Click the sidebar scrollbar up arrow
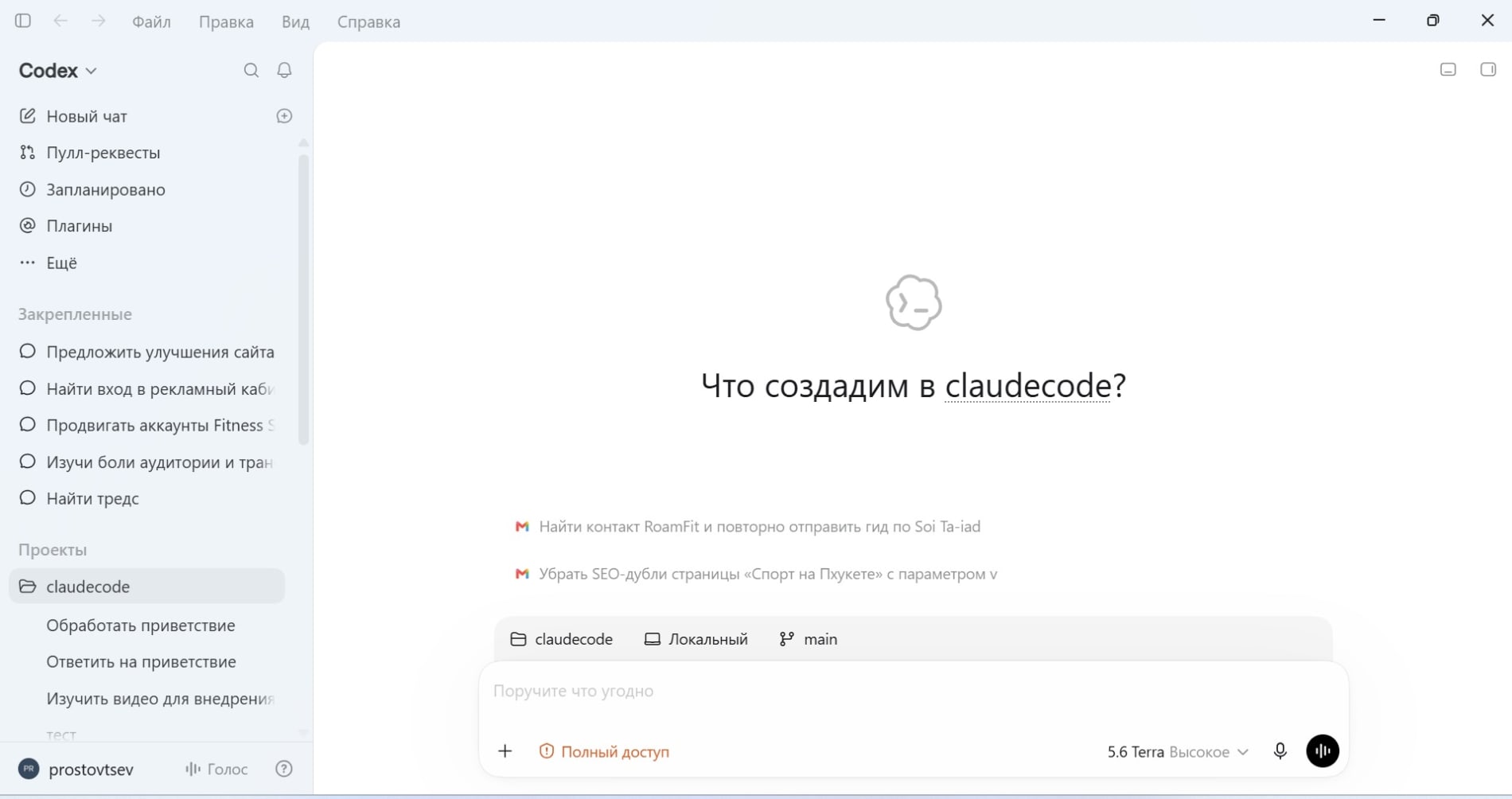The width and height of the screenshot is (1512, 799). point(303,142)
